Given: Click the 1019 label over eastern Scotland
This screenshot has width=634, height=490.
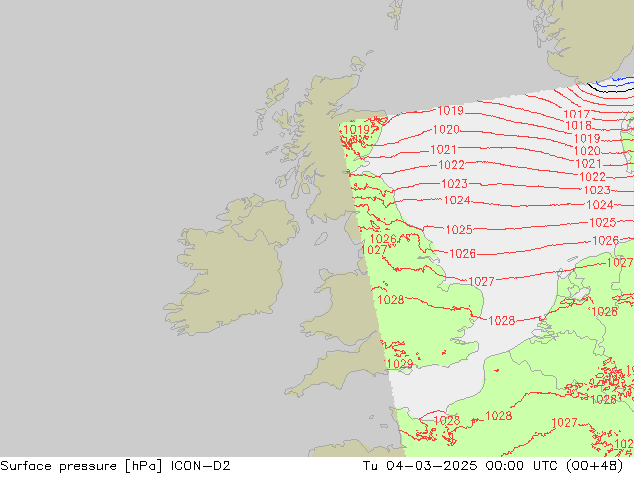Looking at the screenshot, I should [x=357, y=130].
